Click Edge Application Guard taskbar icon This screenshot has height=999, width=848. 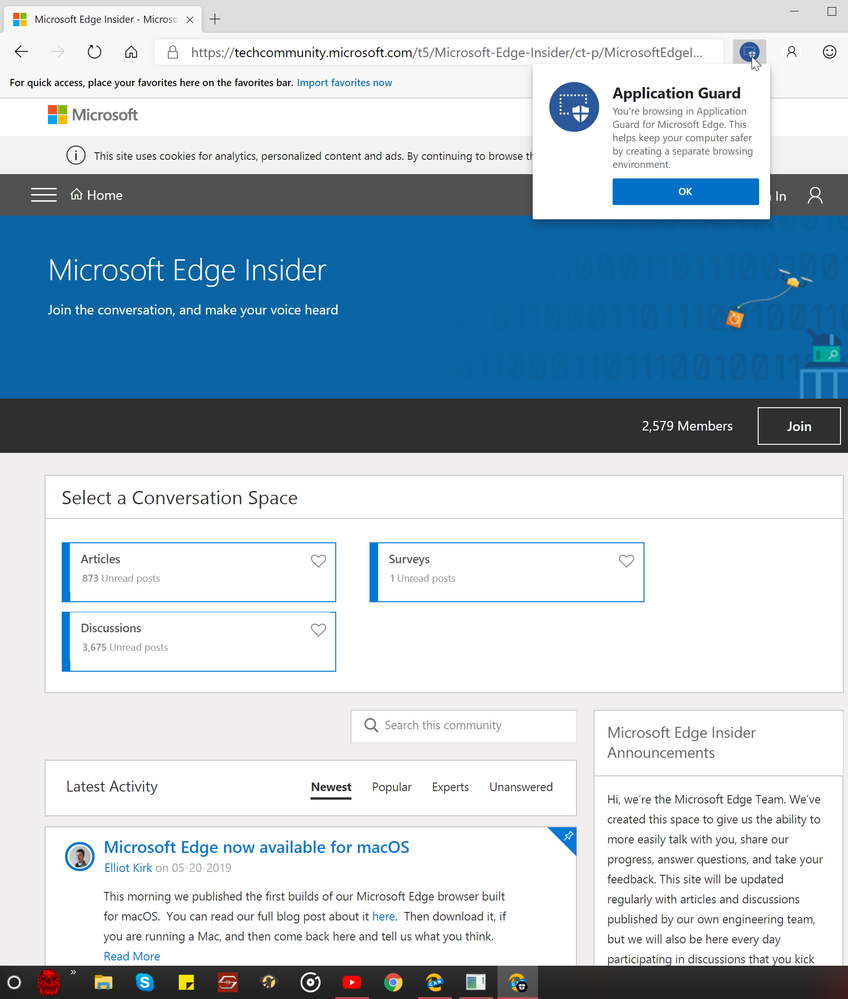pos(517,982)
